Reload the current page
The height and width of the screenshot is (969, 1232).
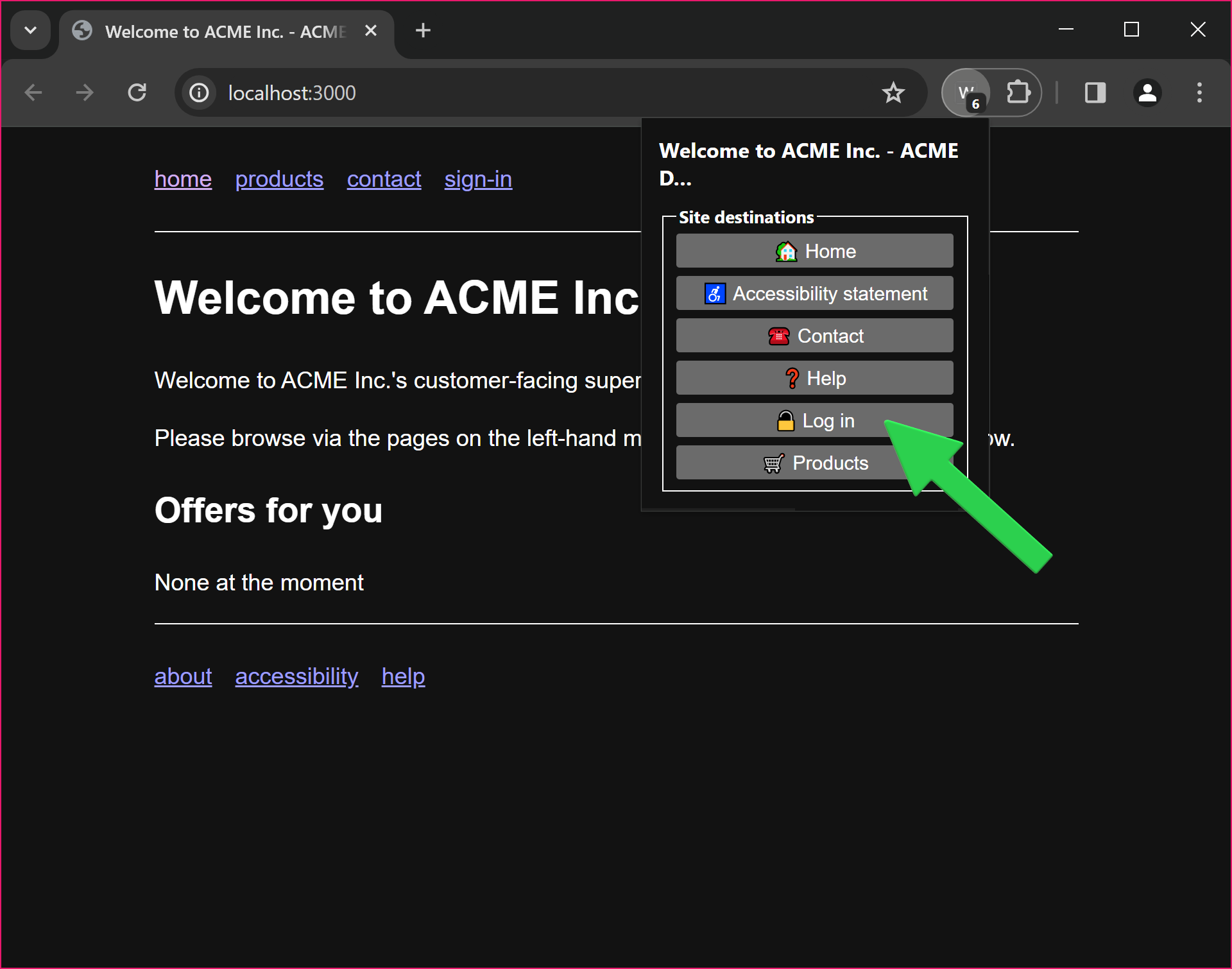137,92
